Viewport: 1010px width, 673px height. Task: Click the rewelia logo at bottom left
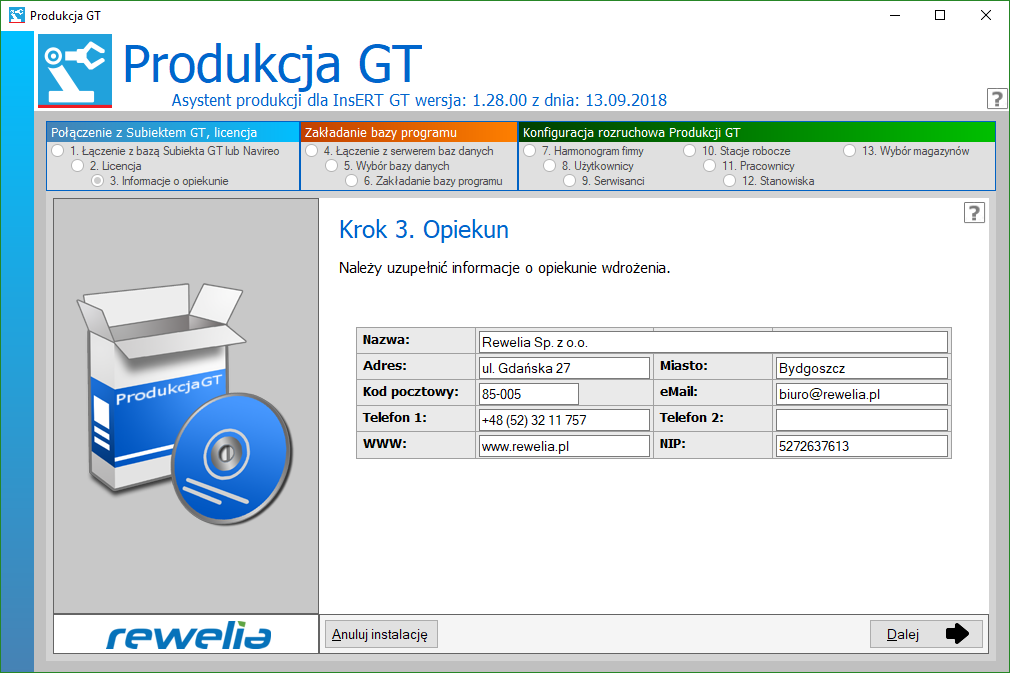click(x=188, y=634)
